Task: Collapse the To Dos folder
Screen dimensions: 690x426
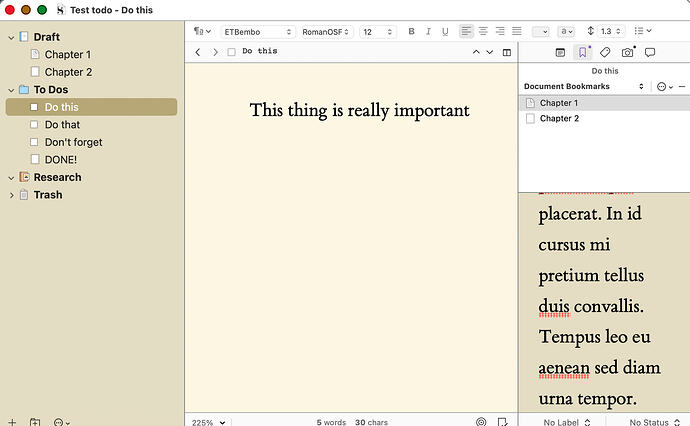Action: (11, 90)
